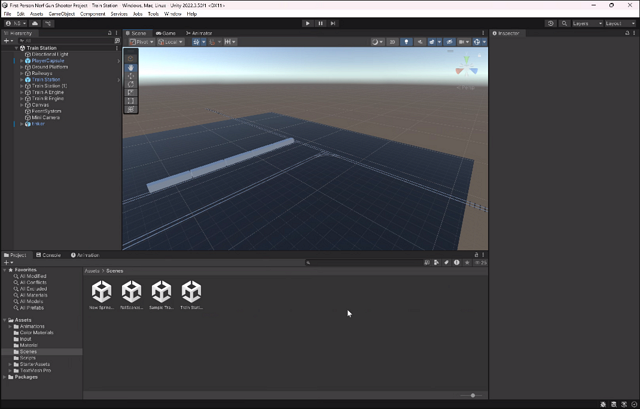Click the cloud services icon
The height and width of the screenshot is (409, 640).
[35, 23]
